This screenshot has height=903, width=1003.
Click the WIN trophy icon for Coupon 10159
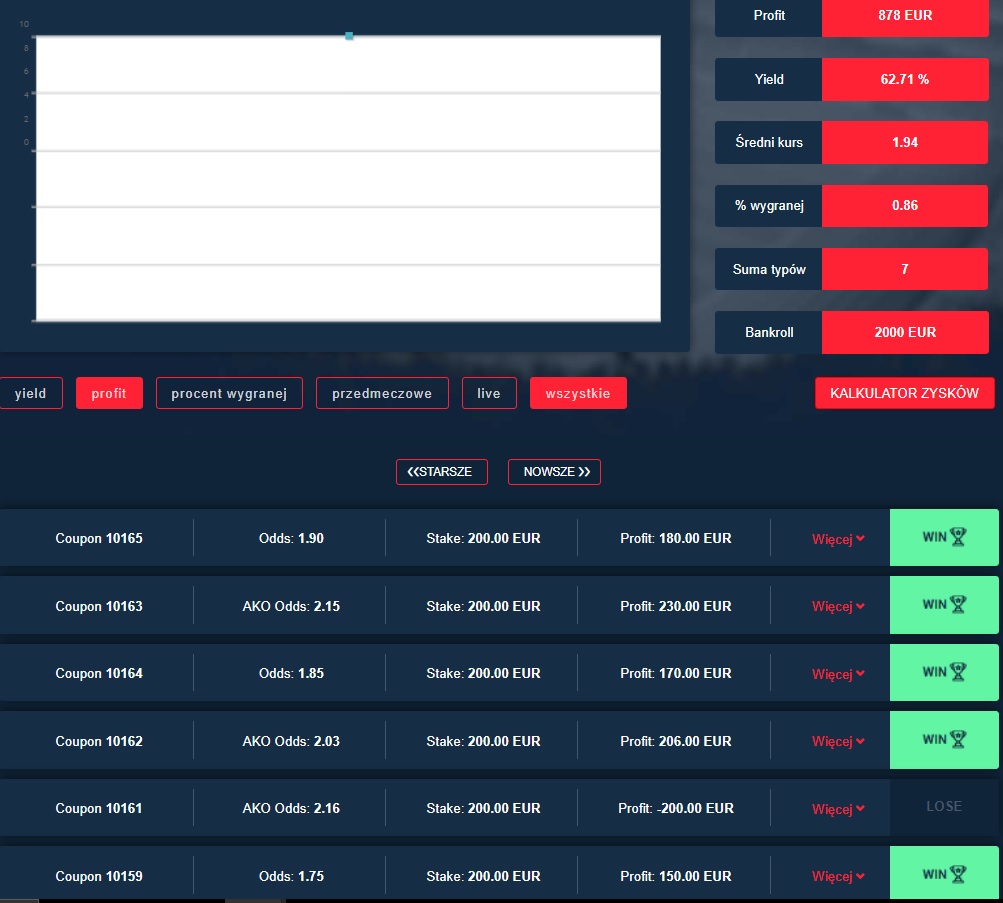tap(958, 875)
